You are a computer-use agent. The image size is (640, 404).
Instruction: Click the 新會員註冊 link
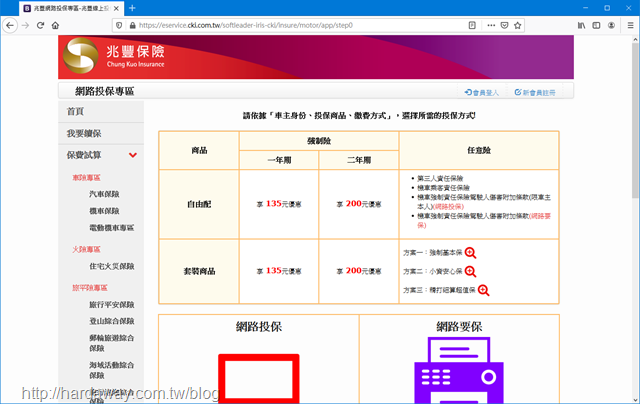pos(535,93)
